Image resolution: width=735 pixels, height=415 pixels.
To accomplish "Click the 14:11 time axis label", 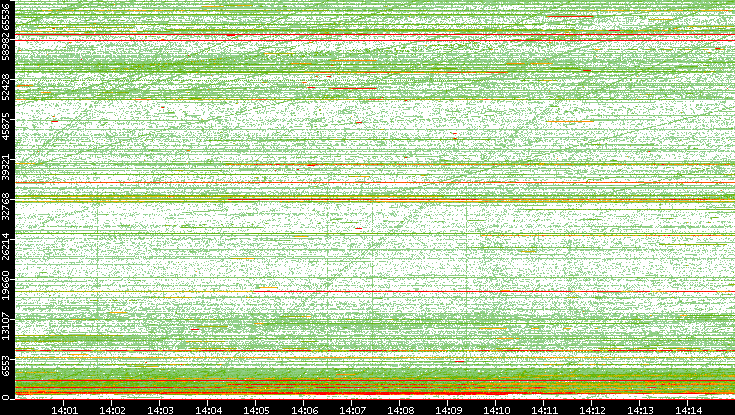I will point(544,410).
